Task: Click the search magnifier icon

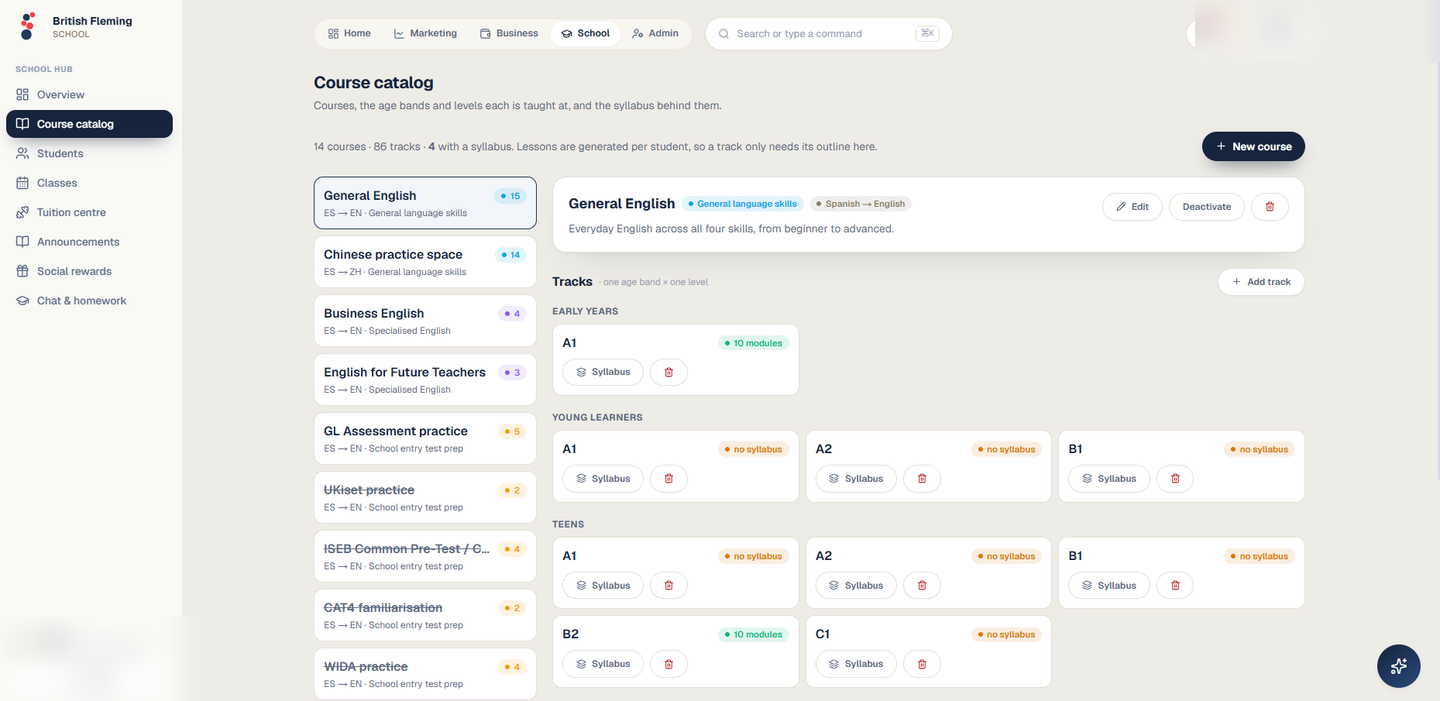Action: (x=724, y=34)
